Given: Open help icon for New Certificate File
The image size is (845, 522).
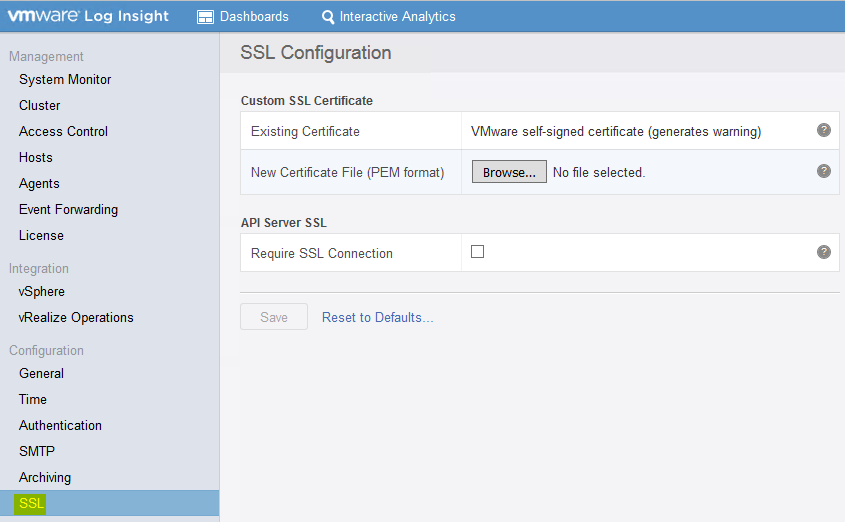Looking at the screenshot, I should point(823,171).
